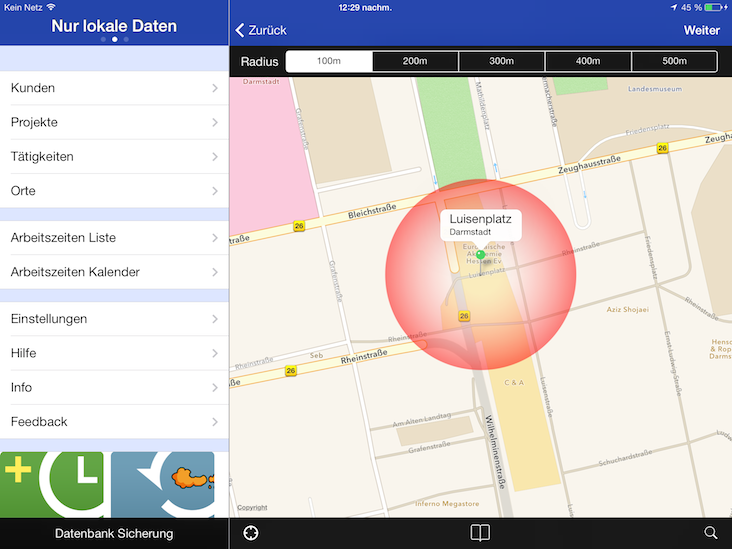Open the Hilfe row chevron
Image resolution: width=732 pixels, height=549 pixels.
(215, 353)
